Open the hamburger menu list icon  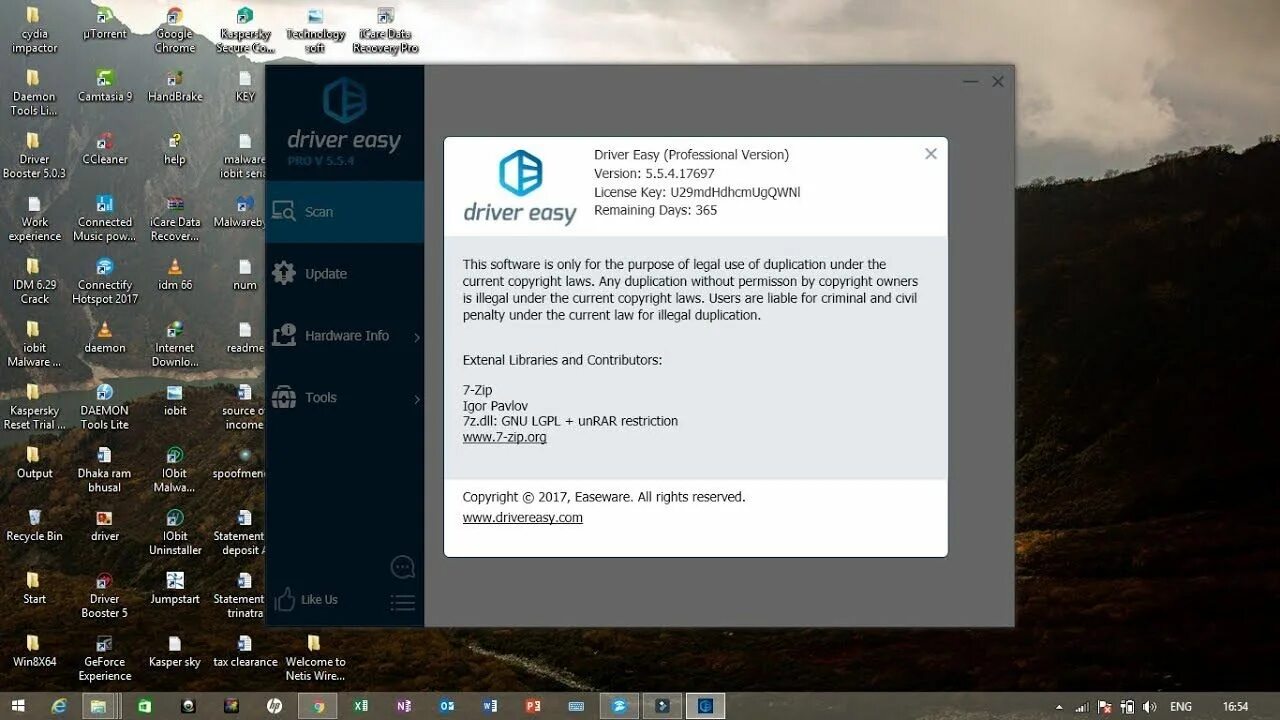402,603
